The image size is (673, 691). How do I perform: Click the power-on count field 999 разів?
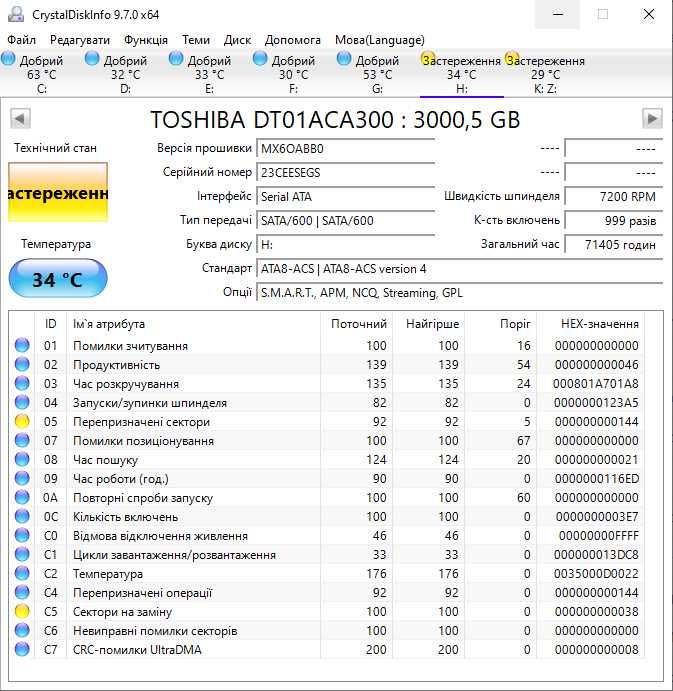(614, 220)
